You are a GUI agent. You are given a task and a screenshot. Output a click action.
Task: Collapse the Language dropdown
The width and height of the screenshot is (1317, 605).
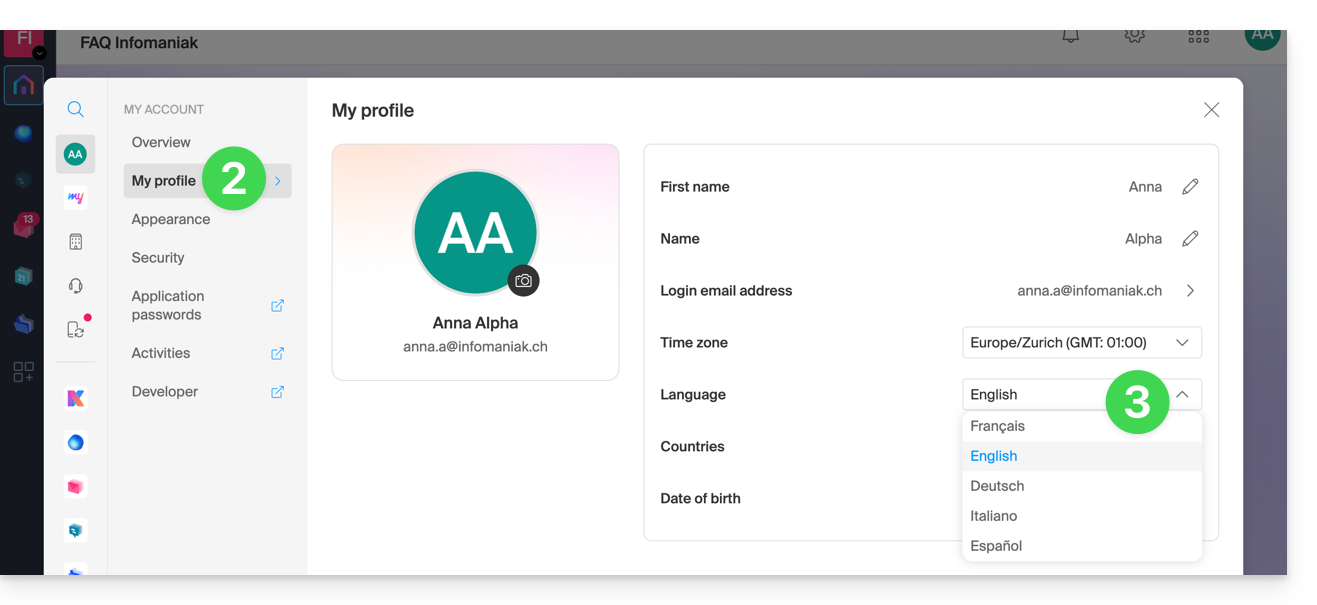tap(1182, 395)
